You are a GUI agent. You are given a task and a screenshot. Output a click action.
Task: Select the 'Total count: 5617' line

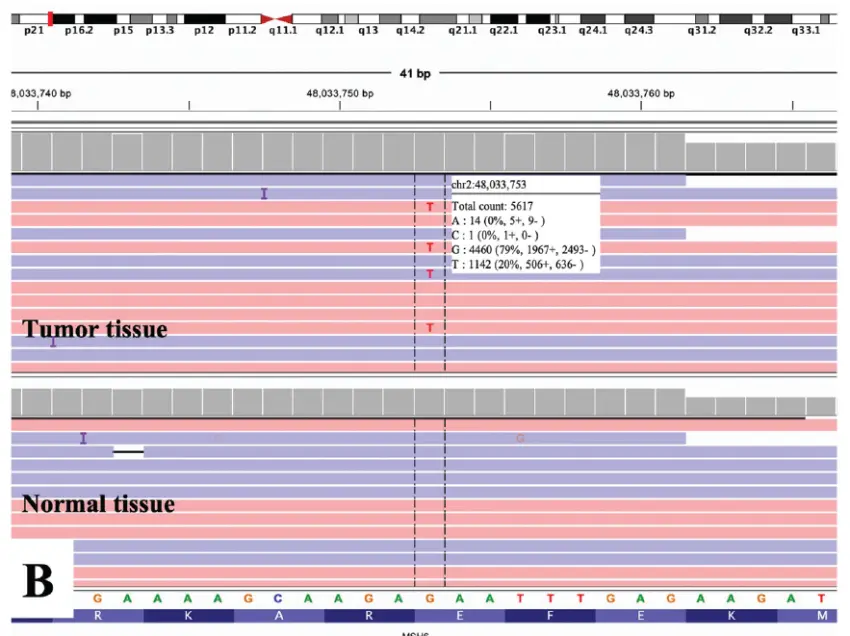tap(492, 206)
